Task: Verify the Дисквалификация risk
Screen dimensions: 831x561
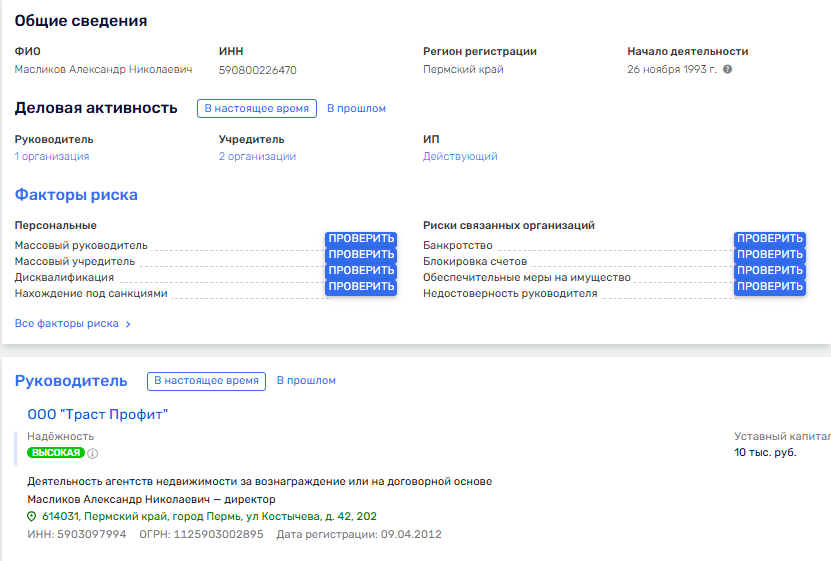Action: pos(361,271)
